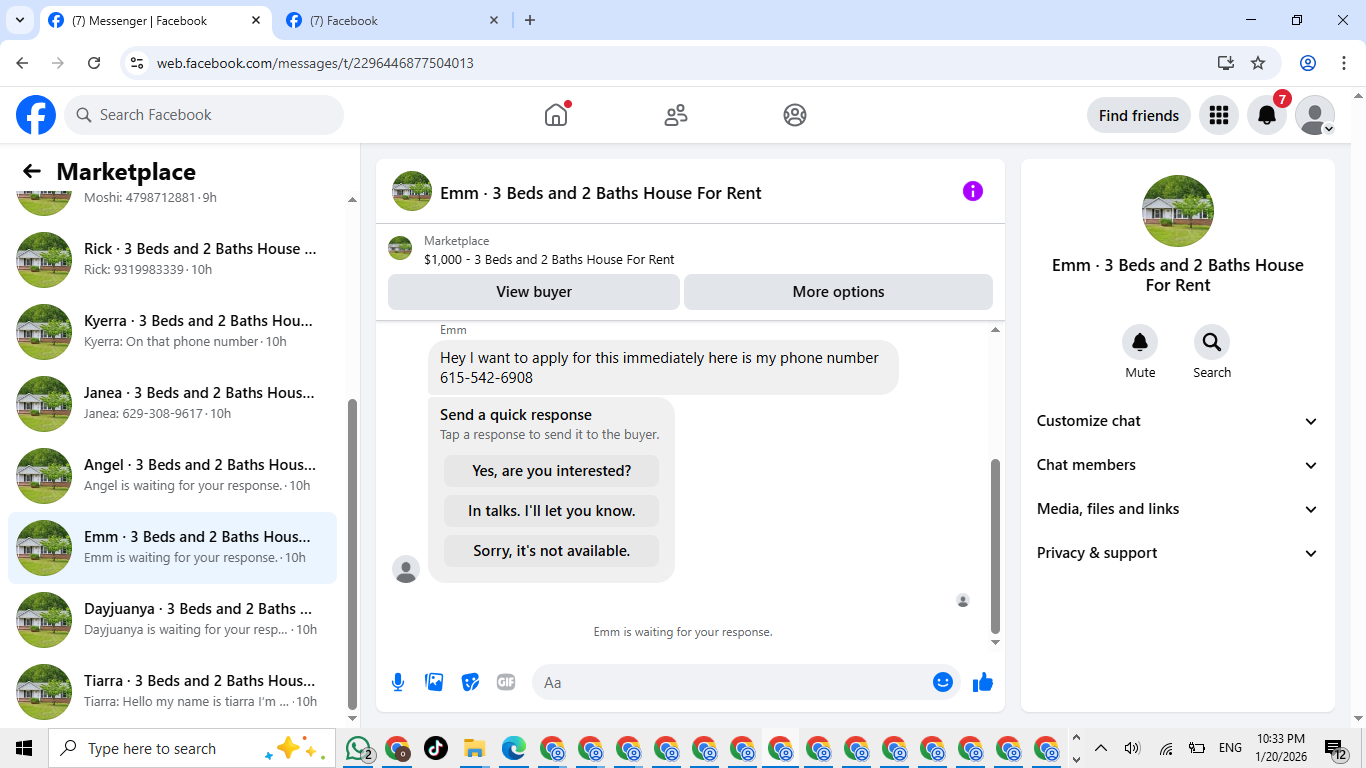Search within the conversation
This screenshot has height=768, width=1366.
1212,342
